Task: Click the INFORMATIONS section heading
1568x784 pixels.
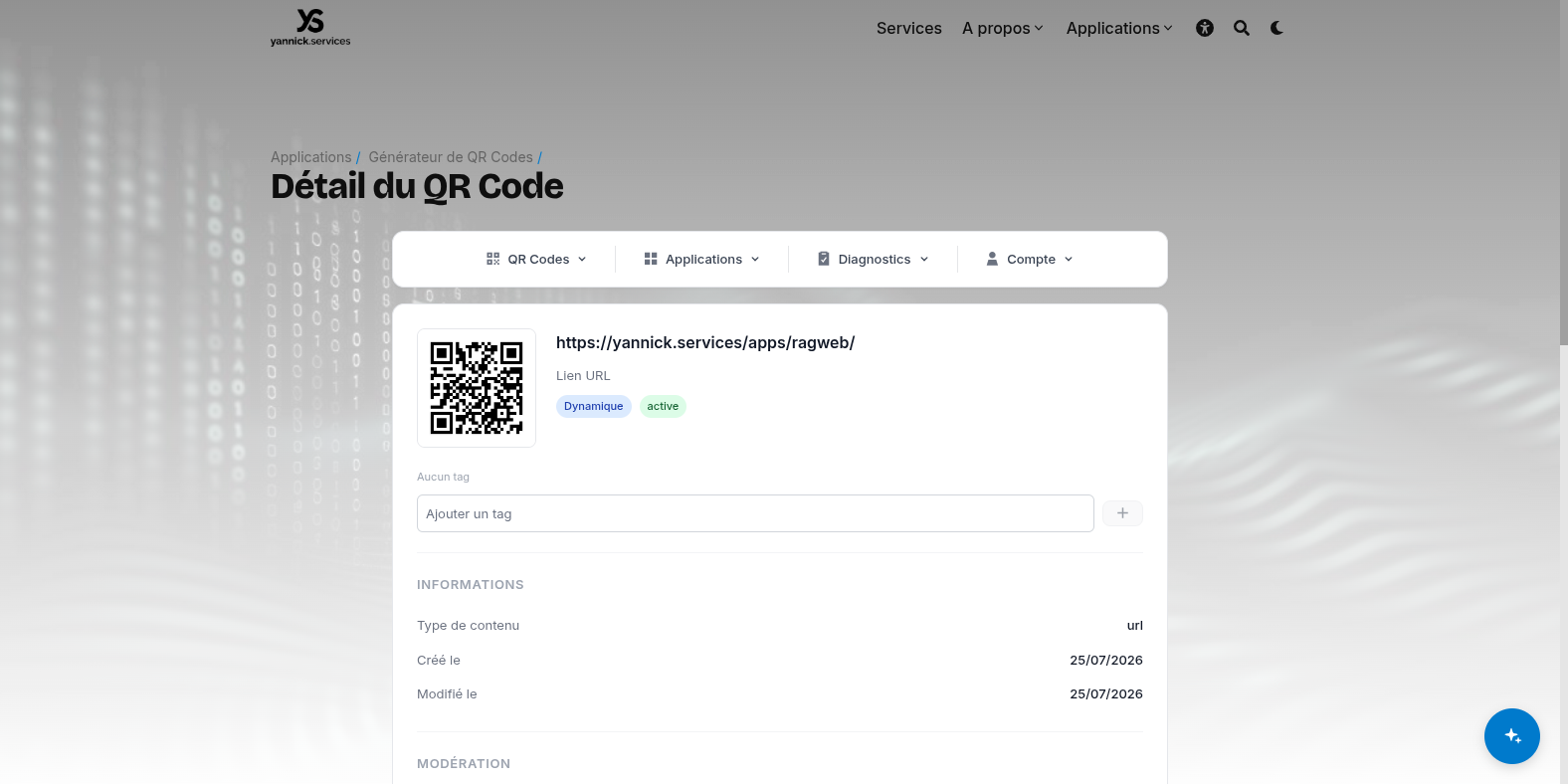Action: (x=471, y=585)
